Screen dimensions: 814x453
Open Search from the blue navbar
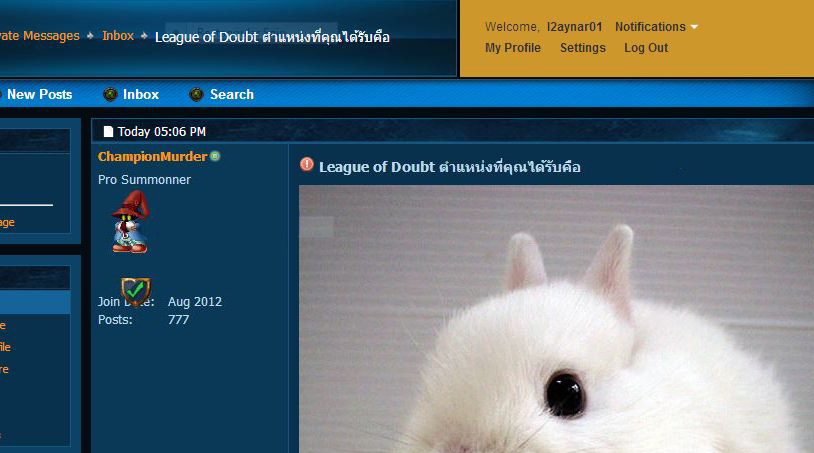pos(232,94)
